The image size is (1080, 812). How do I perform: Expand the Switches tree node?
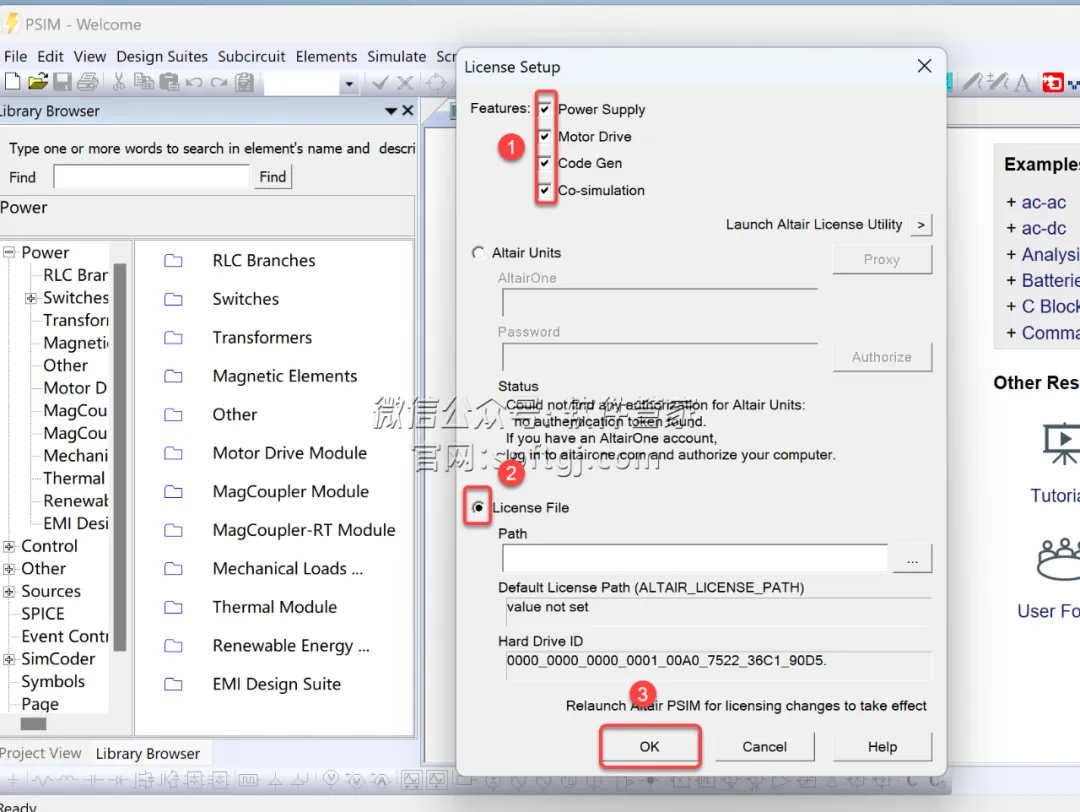click(x=31, y=298)
